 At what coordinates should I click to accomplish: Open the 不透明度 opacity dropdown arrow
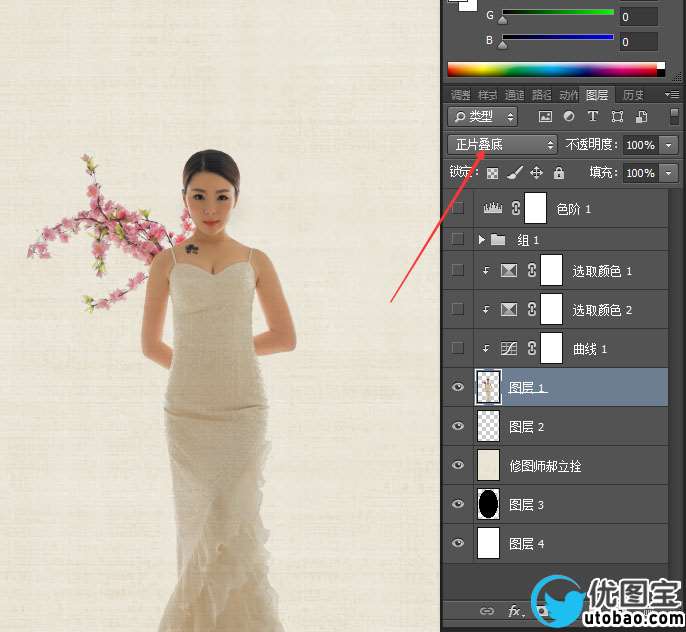(668, 145)
